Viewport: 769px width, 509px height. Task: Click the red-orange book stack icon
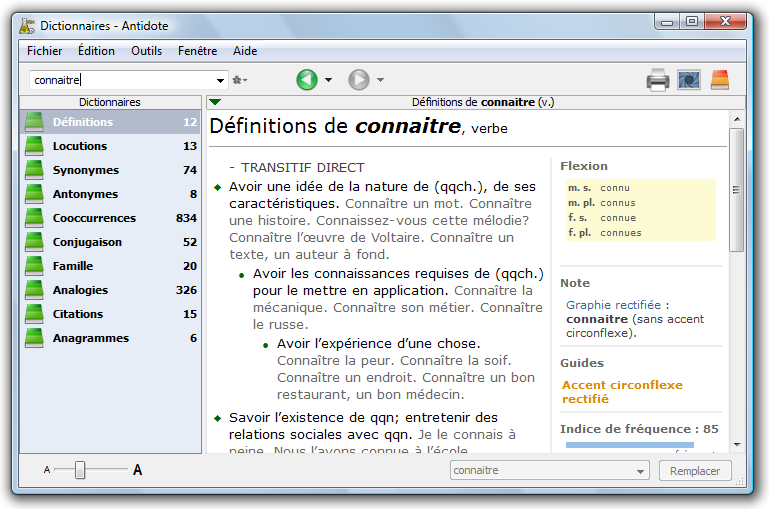tap(720, 80)
